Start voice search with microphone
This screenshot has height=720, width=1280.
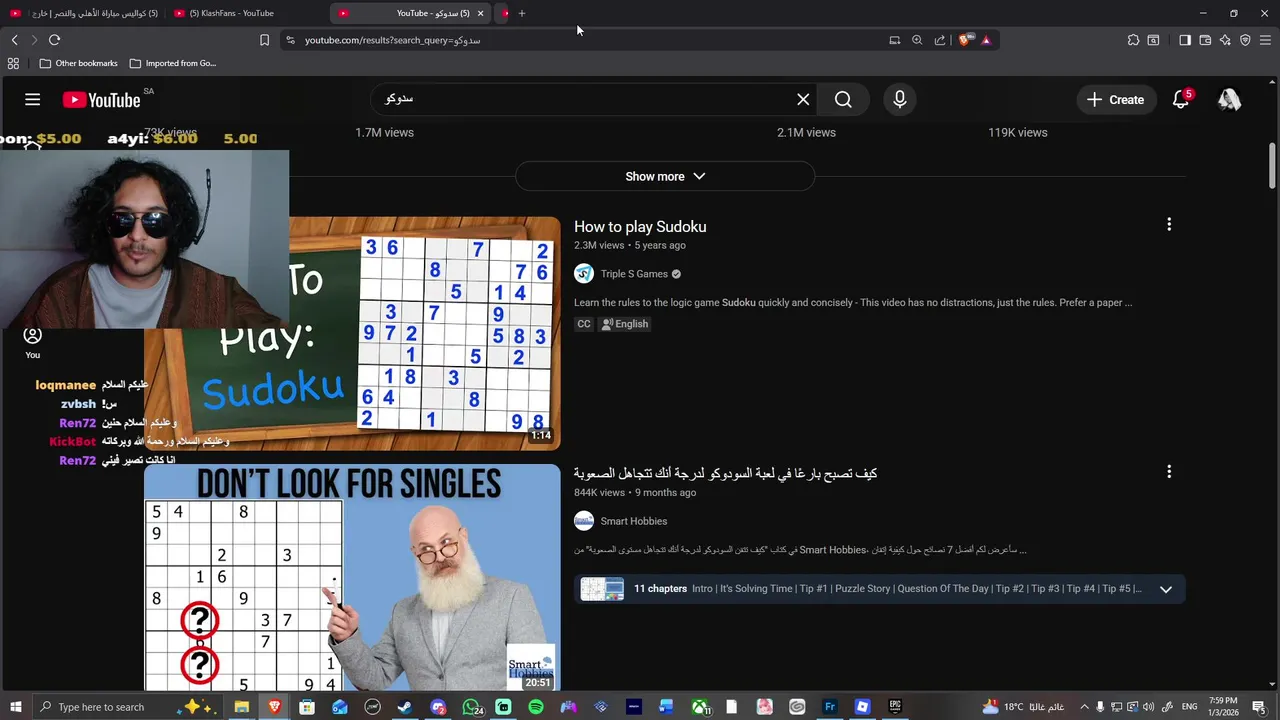899,99
